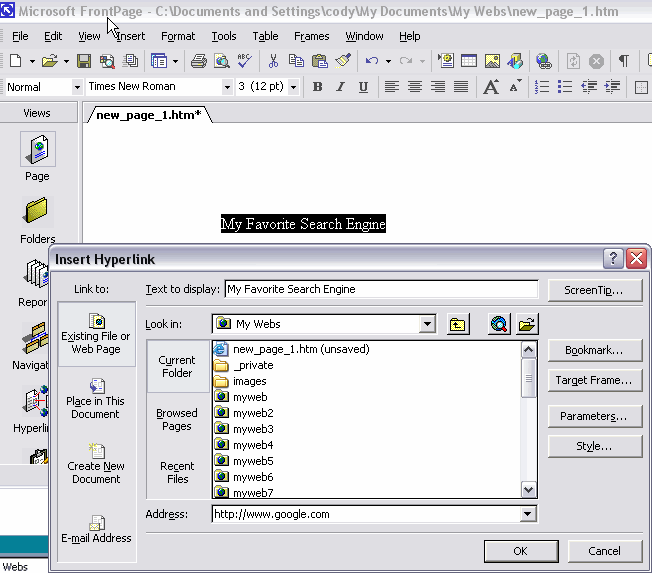Click in the Text to display field
The image size is (652, 573).
coord(381,289)
